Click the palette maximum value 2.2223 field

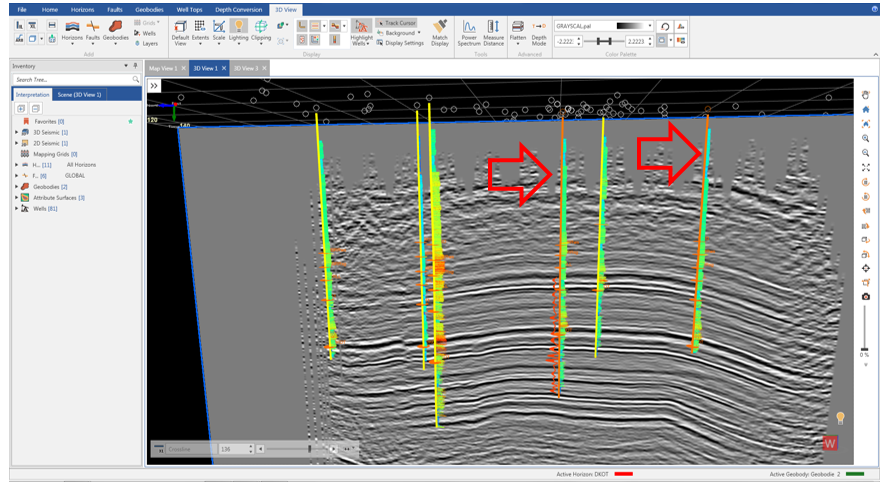[637, 41]
